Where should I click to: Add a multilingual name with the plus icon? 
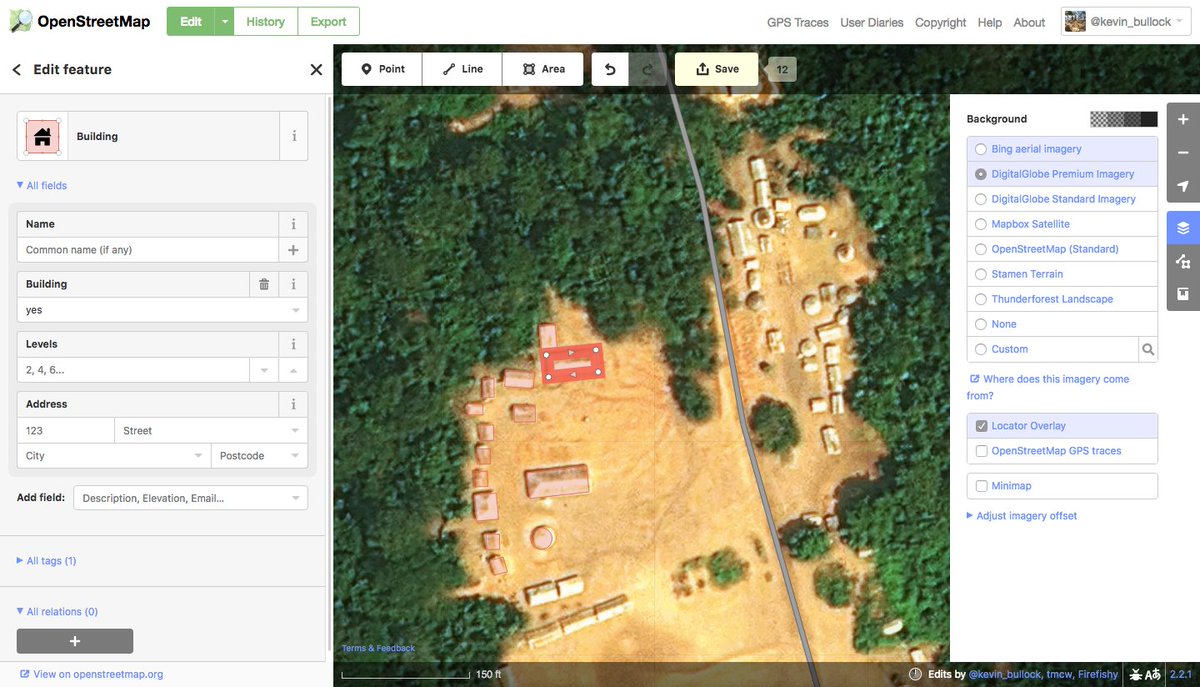point(293,250)
